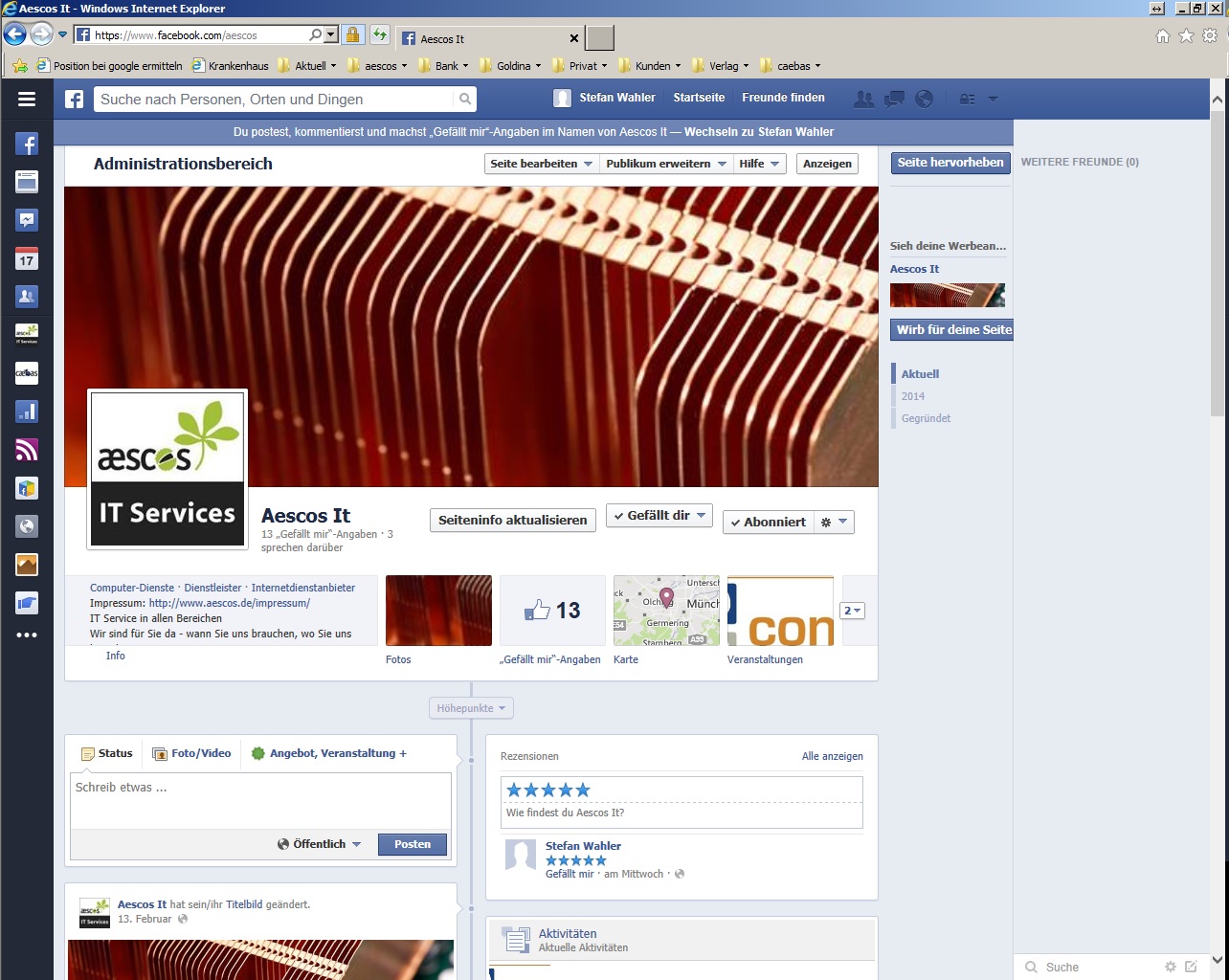Viewport: 1229px width, 980px height.
Task: Open the Seite bearbeiten dropdown
Action: (x=542, y=164)
